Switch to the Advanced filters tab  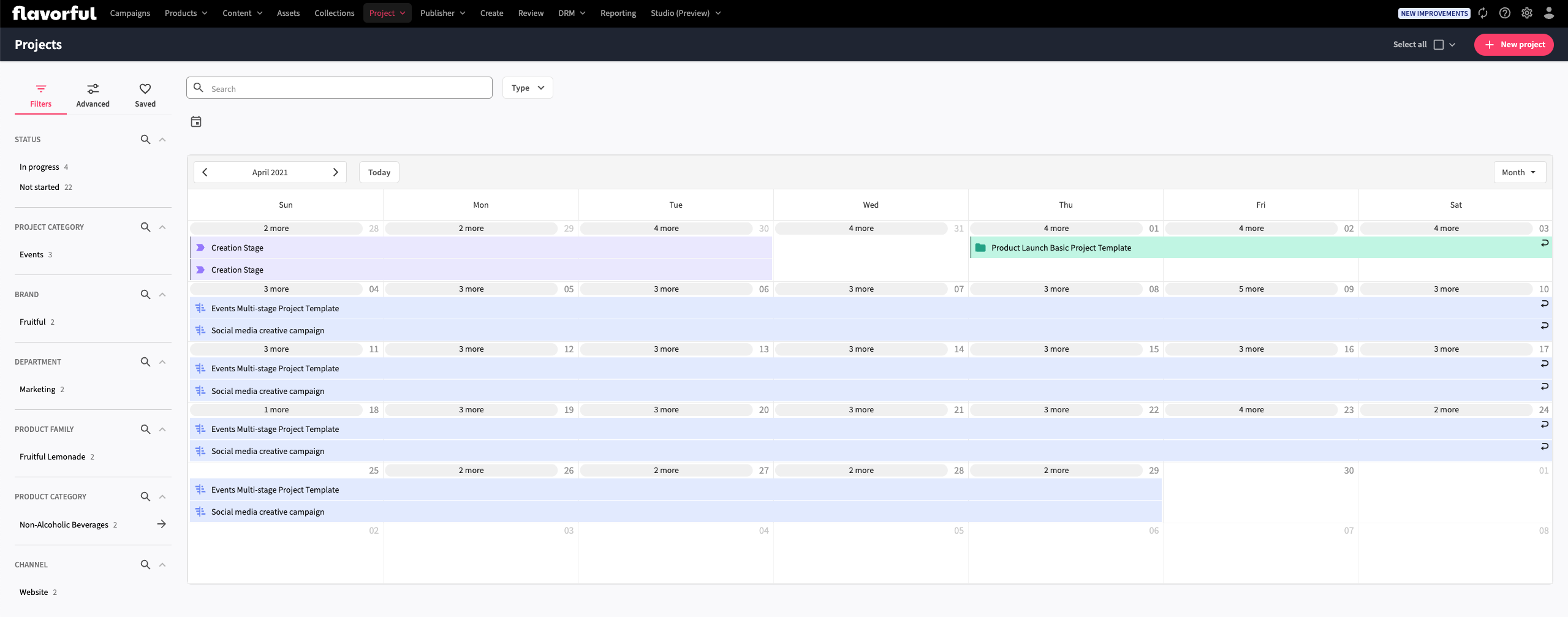click(93, 96)
